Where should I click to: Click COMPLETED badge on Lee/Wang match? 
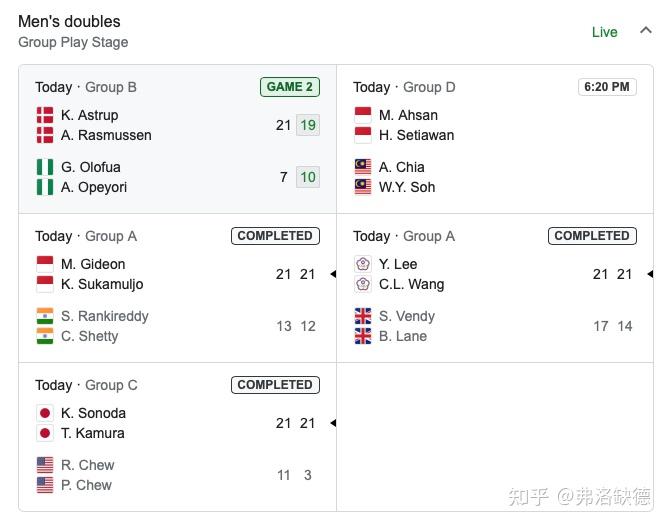pos(592,236)
